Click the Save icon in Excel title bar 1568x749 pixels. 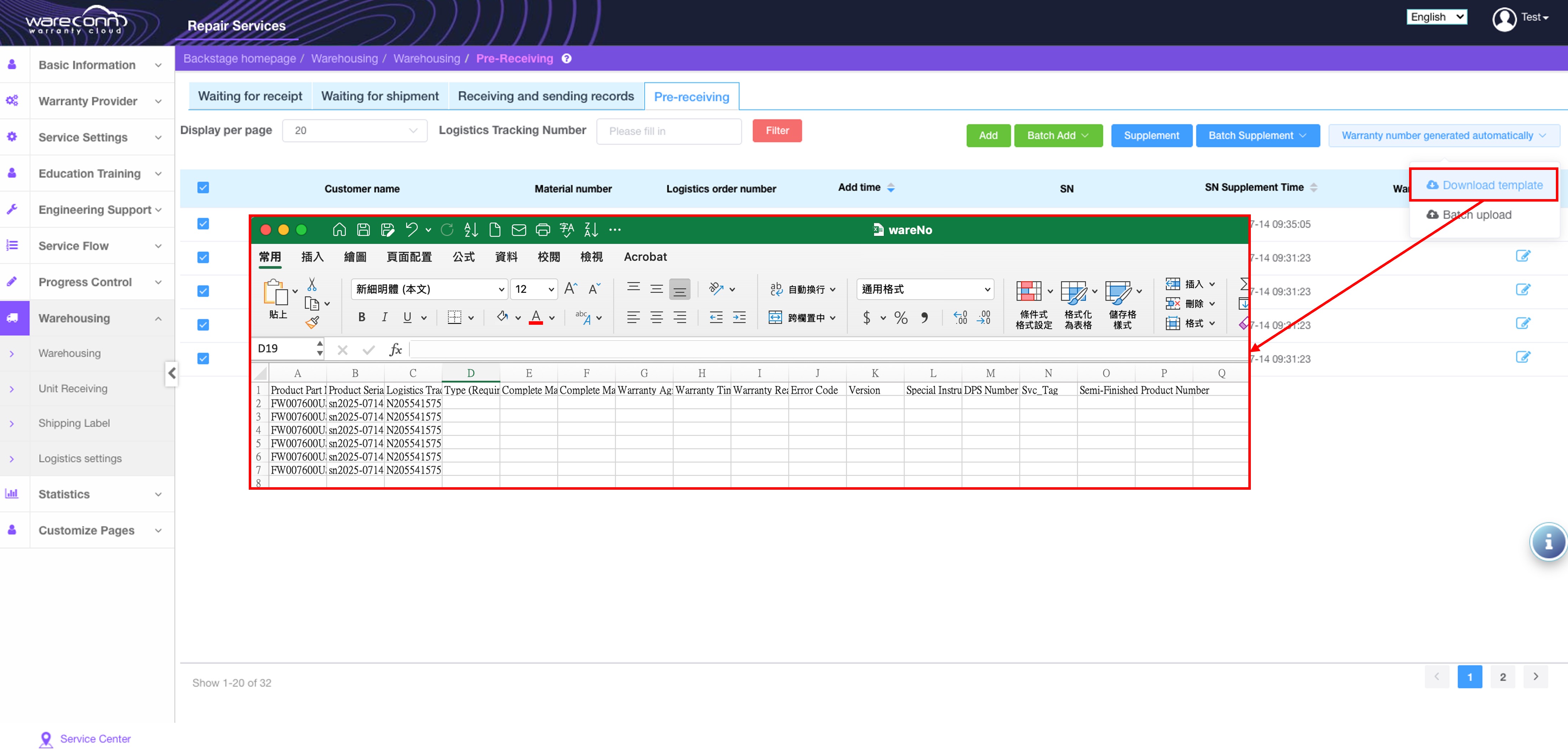(363, 229)
